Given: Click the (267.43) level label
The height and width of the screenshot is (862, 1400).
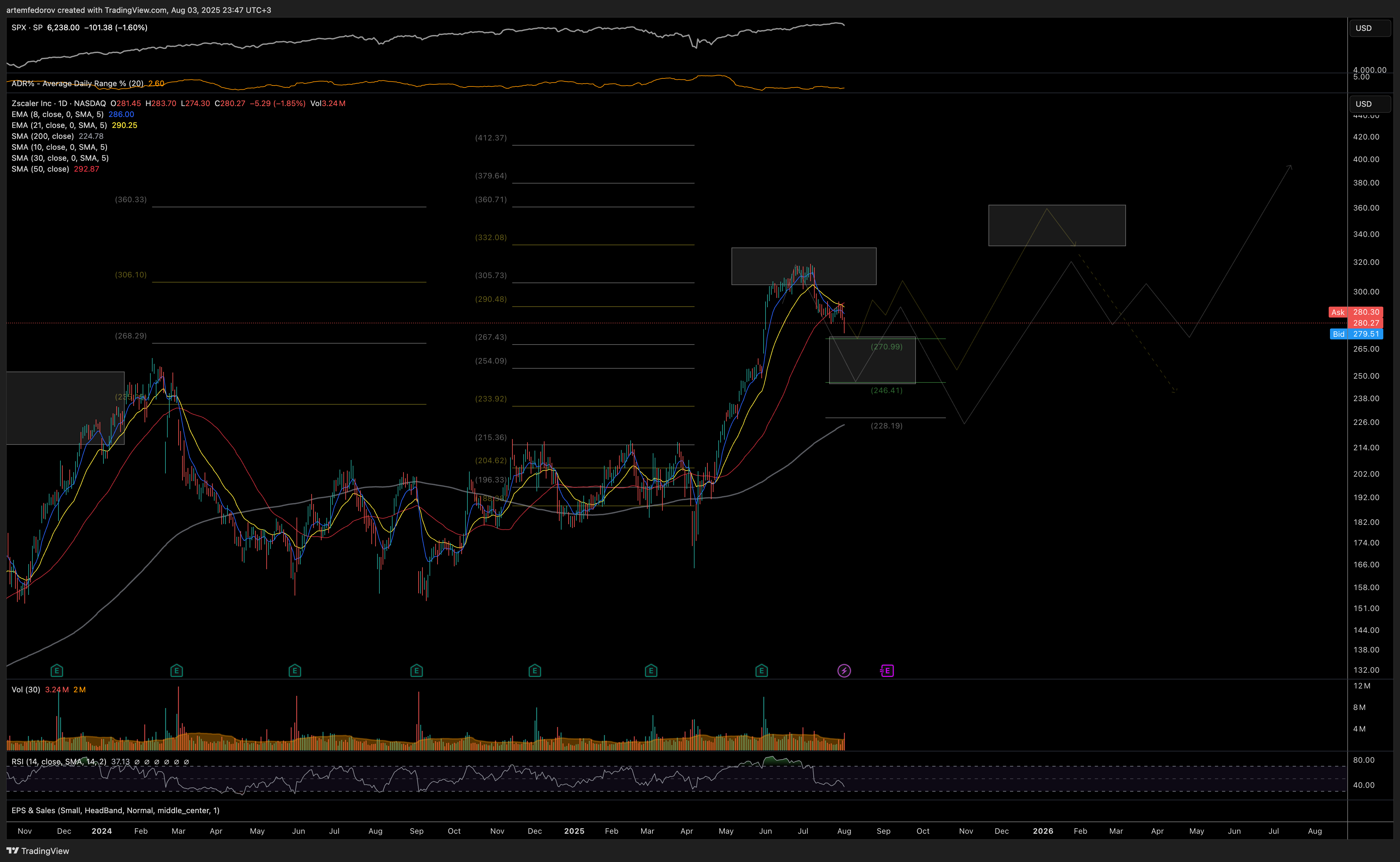Looking at the screenshot, I should click(491, 337).
